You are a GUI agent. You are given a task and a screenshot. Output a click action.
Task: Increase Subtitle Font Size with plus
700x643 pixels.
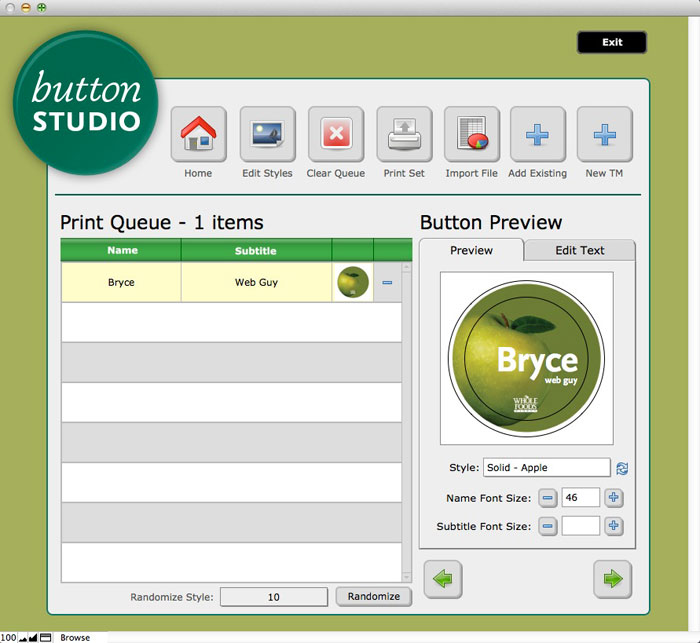[613, 526]
